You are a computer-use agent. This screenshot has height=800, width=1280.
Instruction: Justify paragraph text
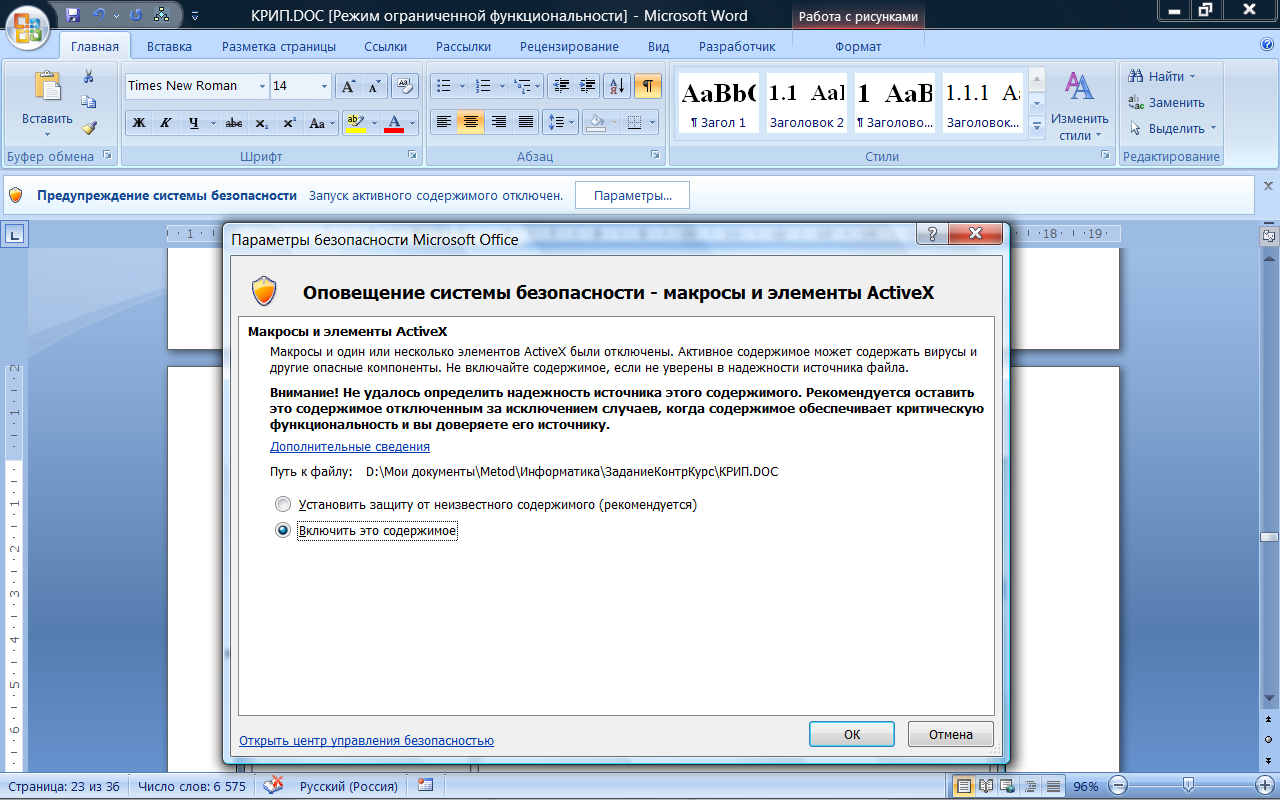[x=525, y=123]
